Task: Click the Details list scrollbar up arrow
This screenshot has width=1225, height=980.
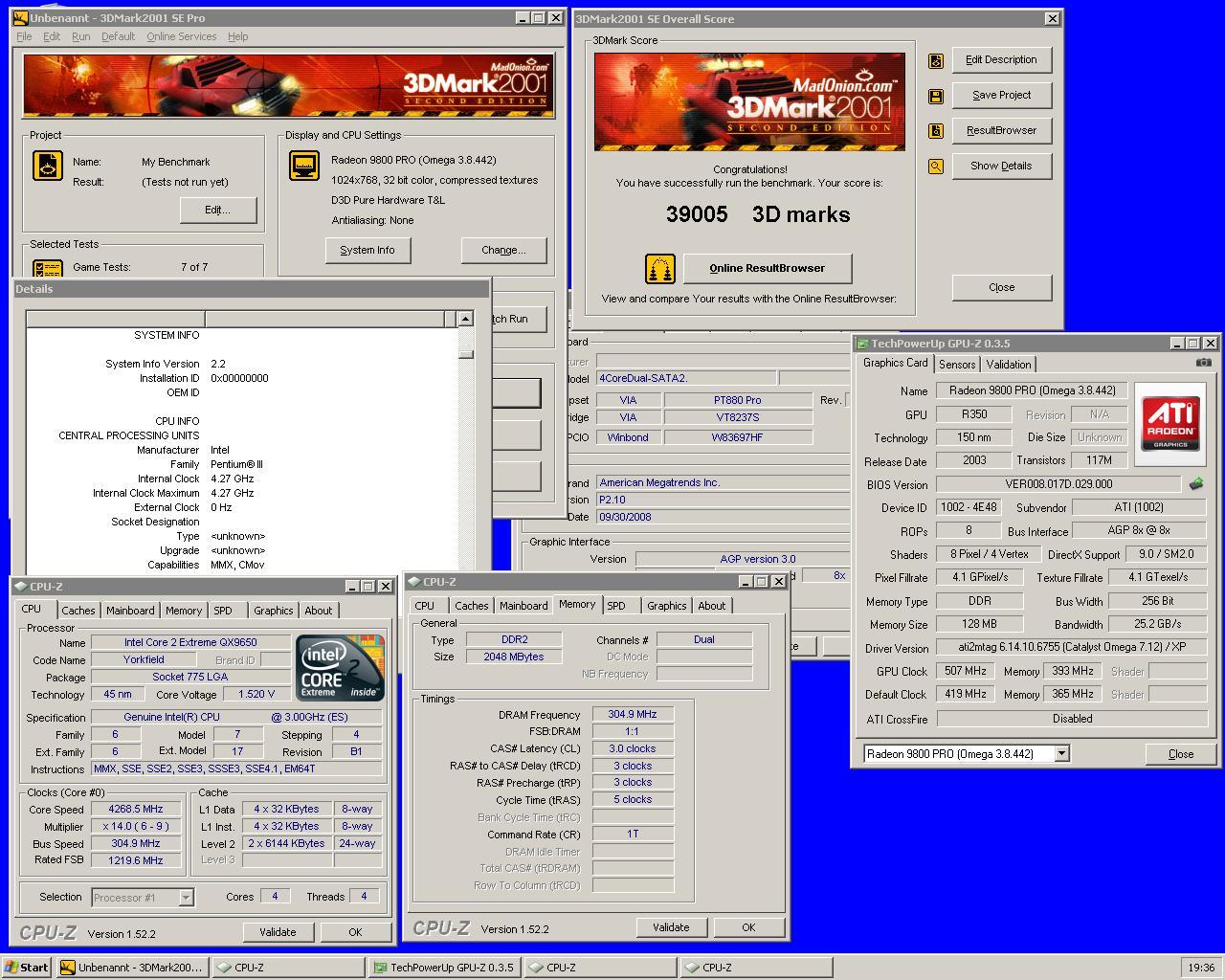Action: (x=465, y=319)
